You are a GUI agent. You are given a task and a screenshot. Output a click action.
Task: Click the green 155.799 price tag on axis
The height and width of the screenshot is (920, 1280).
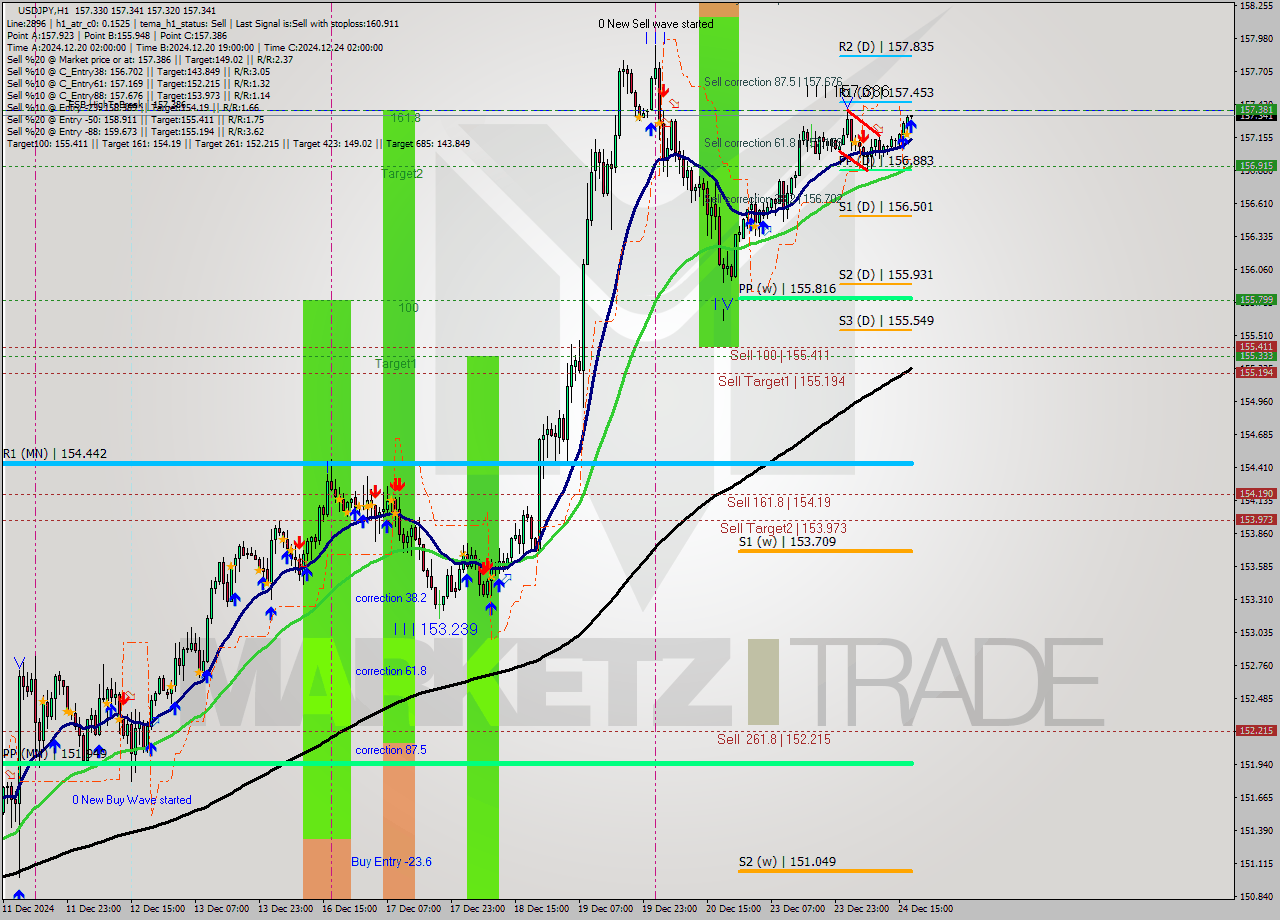click(x=1256, y=300)
